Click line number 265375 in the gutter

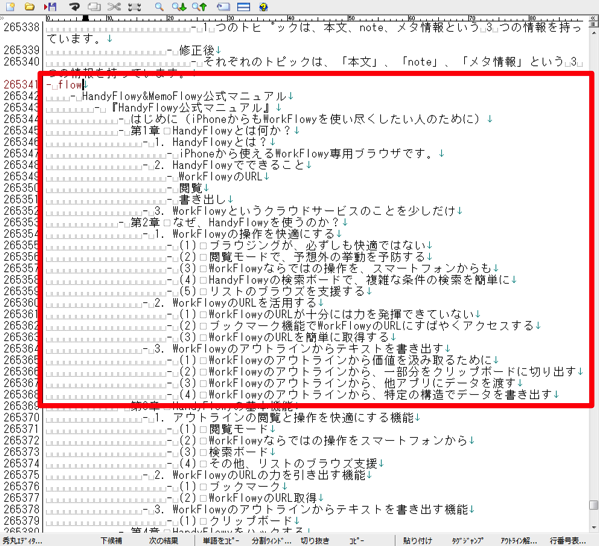21,475
